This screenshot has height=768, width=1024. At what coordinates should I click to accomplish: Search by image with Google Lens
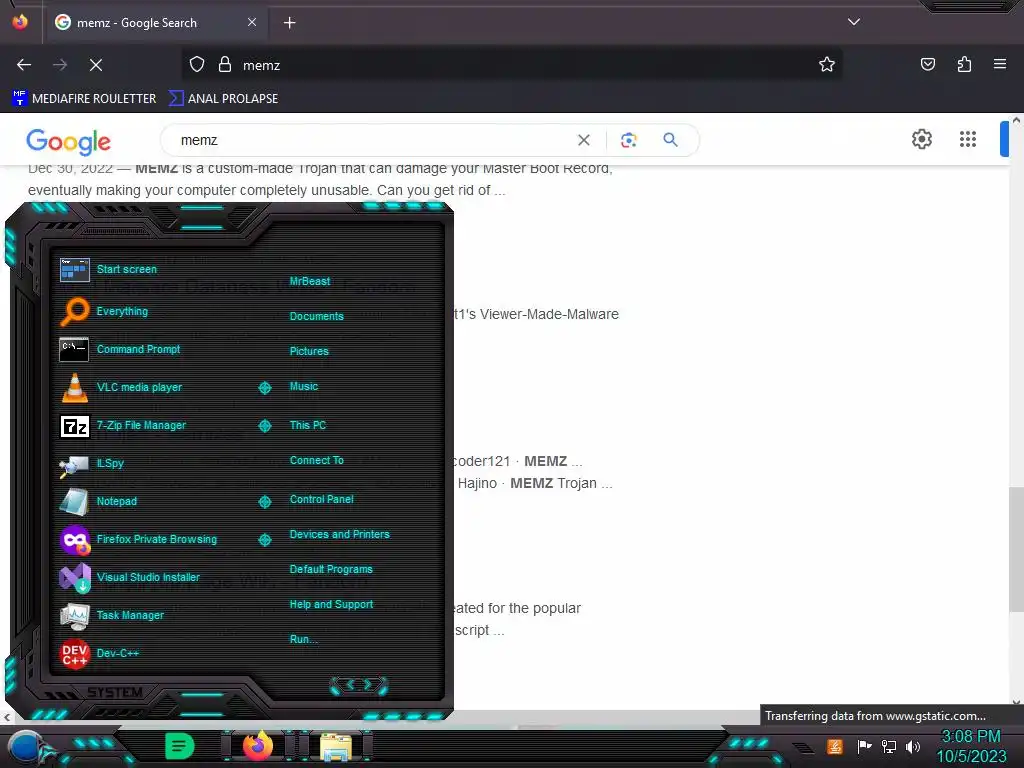[x=629, y=140]
